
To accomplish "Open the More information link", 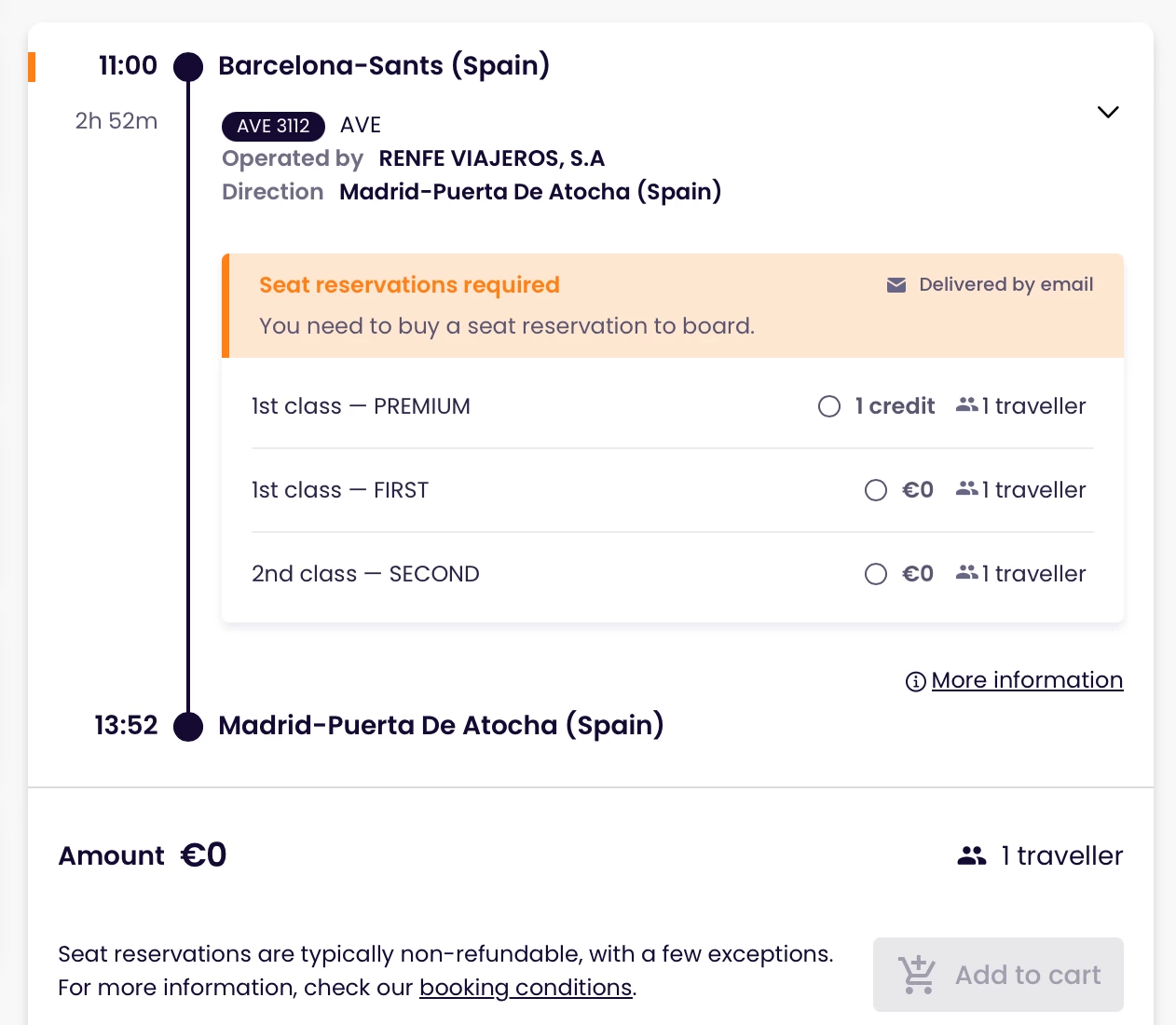I will pyautogui.click(x=1027, y=680).
